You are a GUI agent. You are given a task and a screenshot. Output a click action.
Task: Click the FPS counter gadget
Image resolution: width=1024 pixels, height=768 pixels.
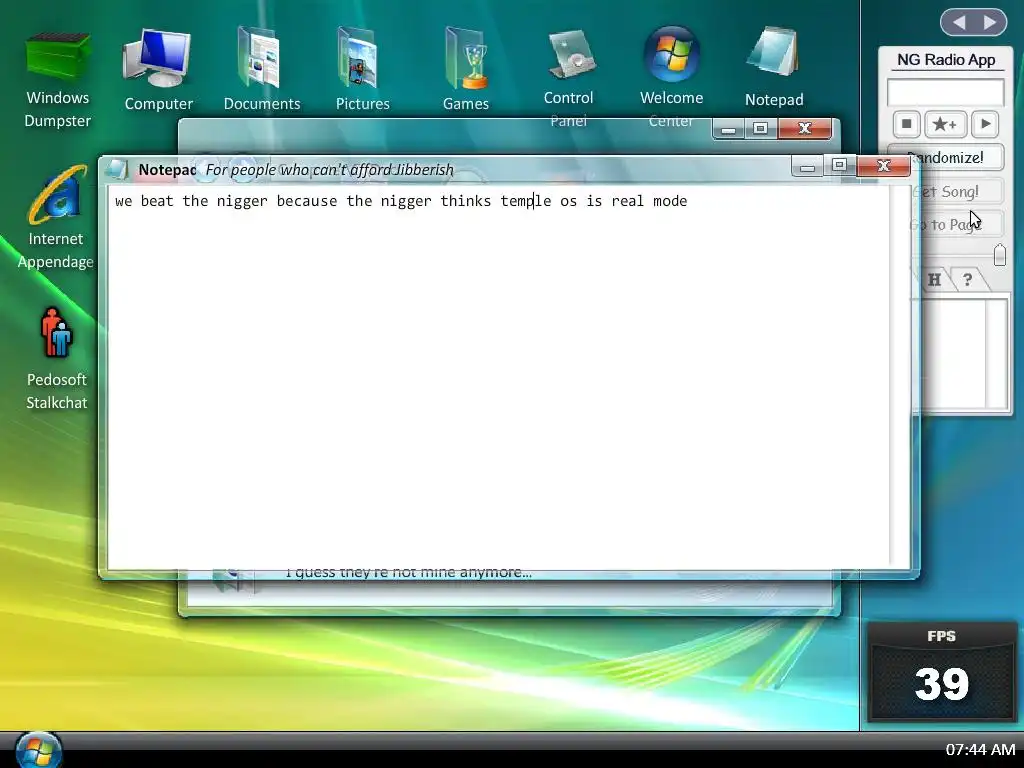tap(941, 671)
